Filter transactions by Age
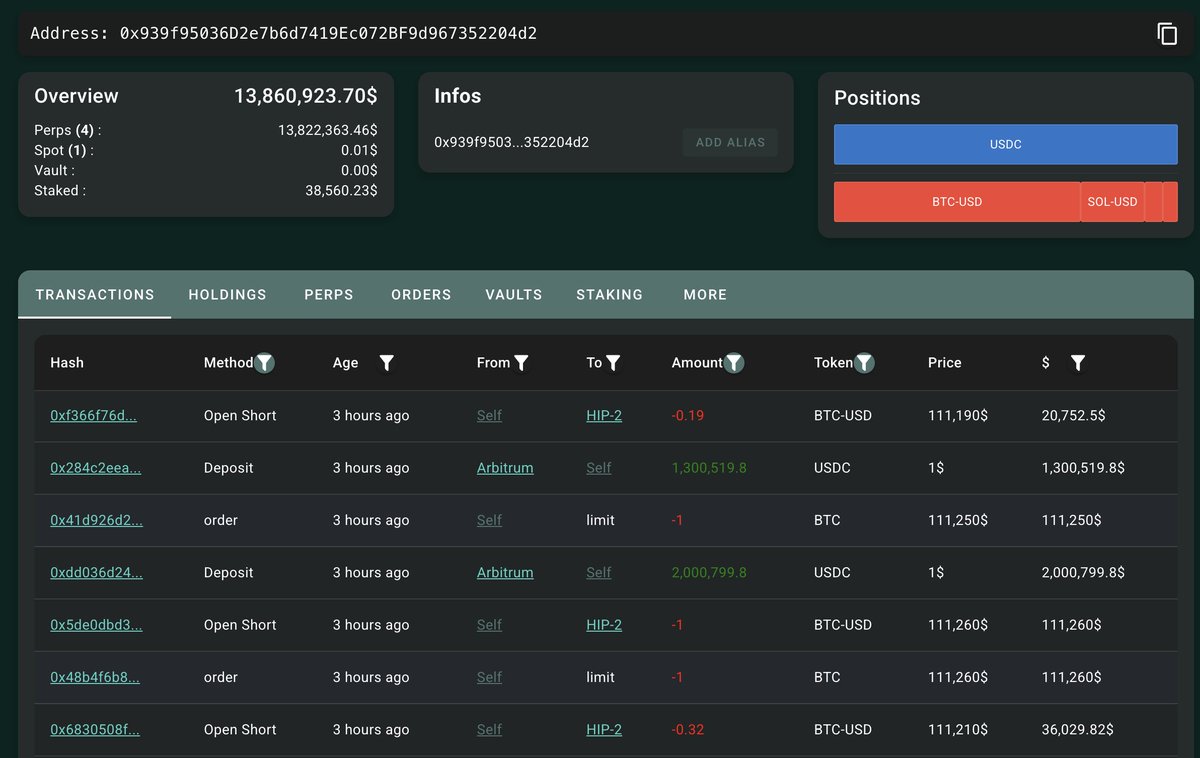This screenshot has height=758, width=1200. point(387,363)
